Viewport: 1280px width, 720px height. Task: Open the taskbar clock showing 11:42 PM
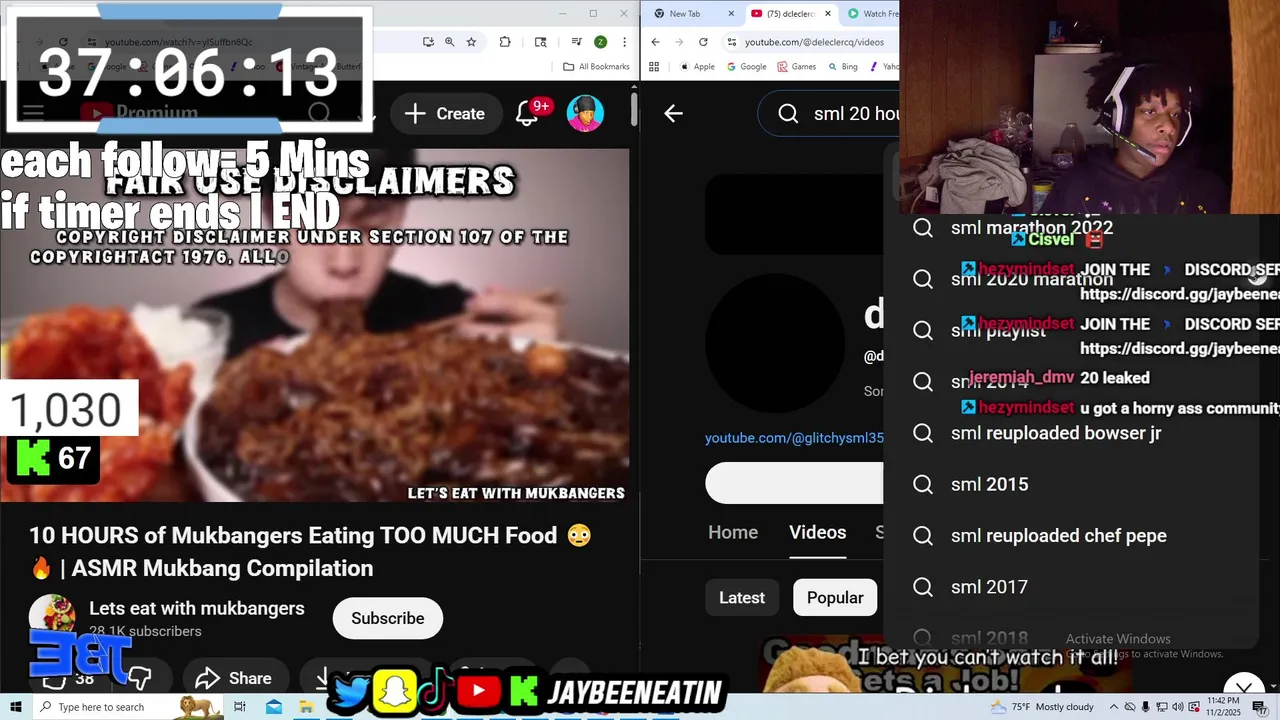coord(1224,706)
